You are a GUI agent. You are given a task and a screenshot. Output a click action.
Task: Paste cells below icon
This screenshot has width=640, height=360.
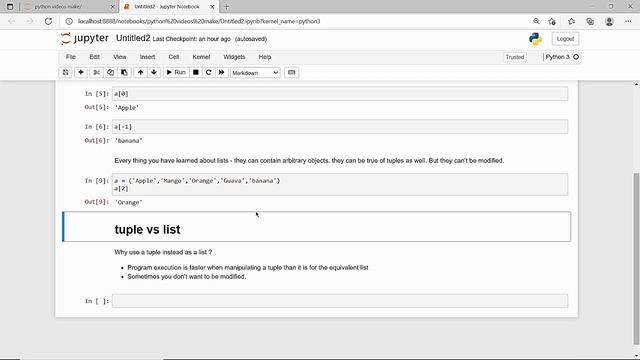[x=124, y=73]
